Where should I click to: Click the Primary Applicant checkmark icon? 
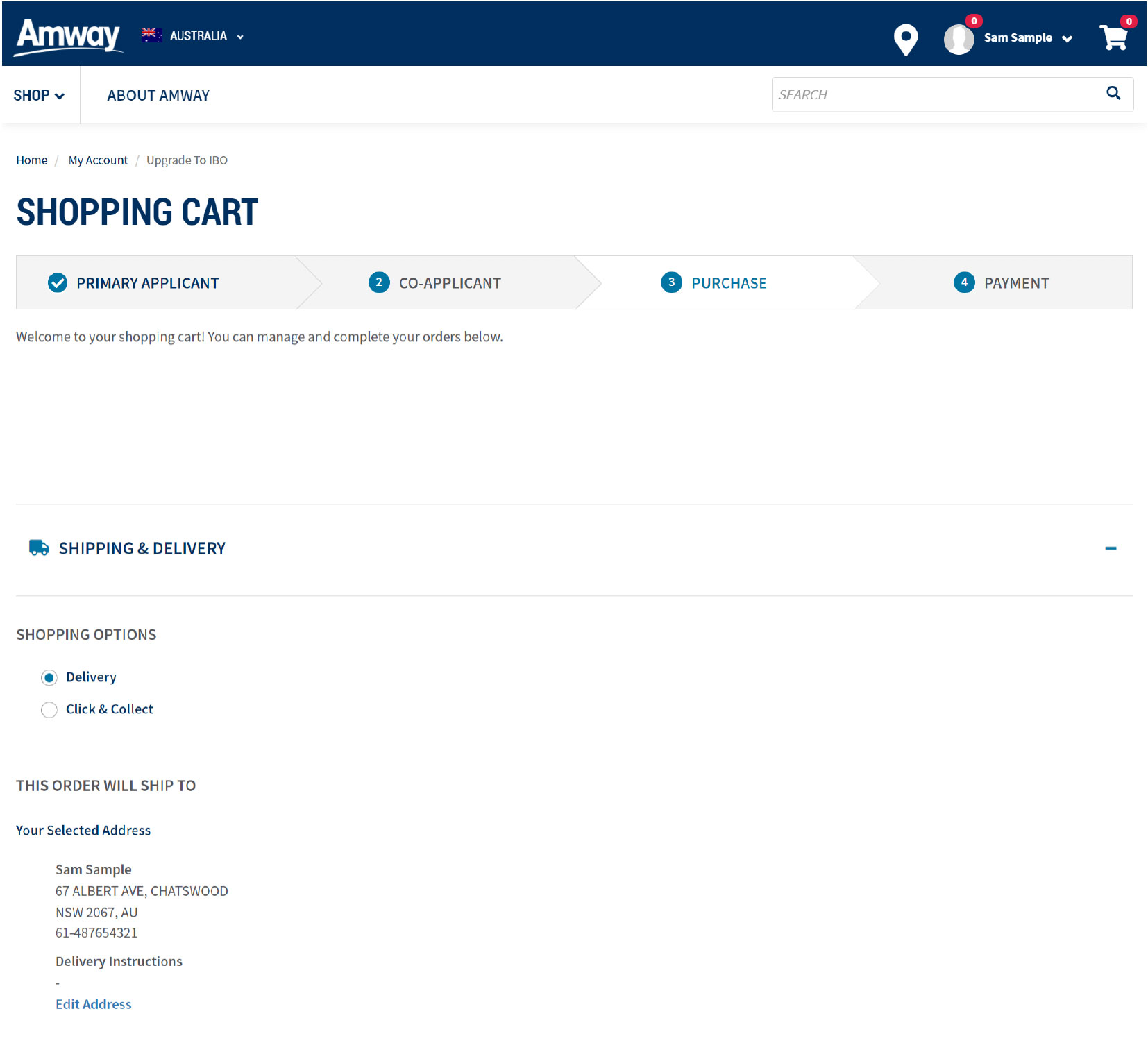(x=58, y=282)
